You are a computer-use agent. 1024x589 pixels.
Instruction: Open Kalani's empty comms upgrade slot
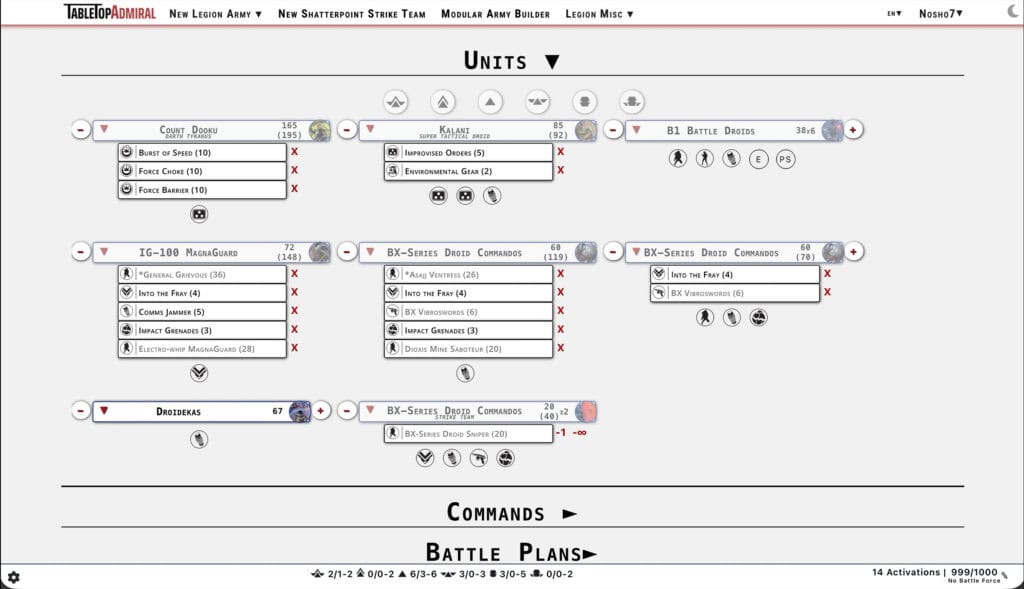click(492, 195)
